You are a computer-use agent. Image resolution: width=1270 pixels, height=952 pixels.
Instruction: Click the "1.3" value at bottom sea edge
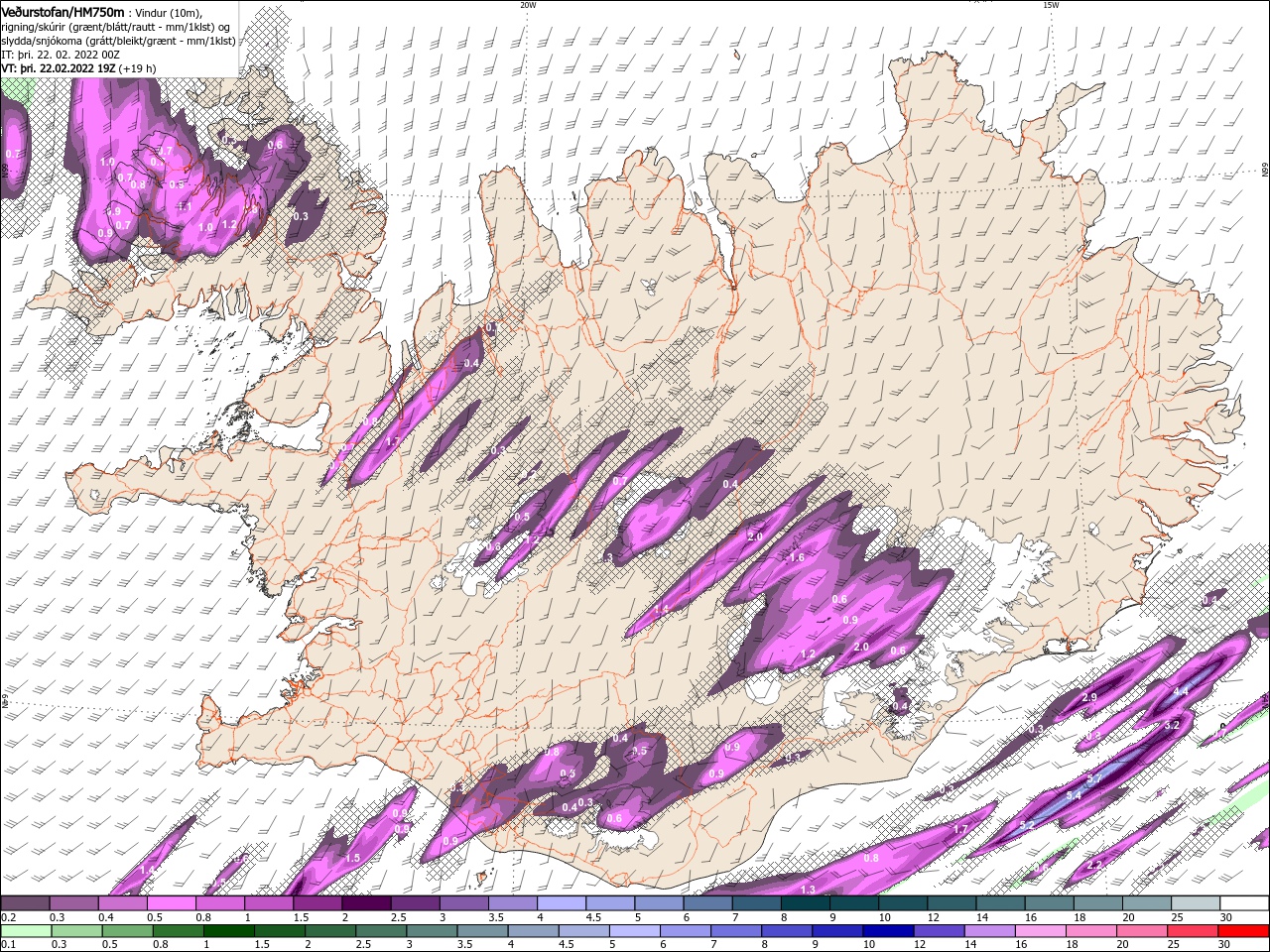click(808, 890)
